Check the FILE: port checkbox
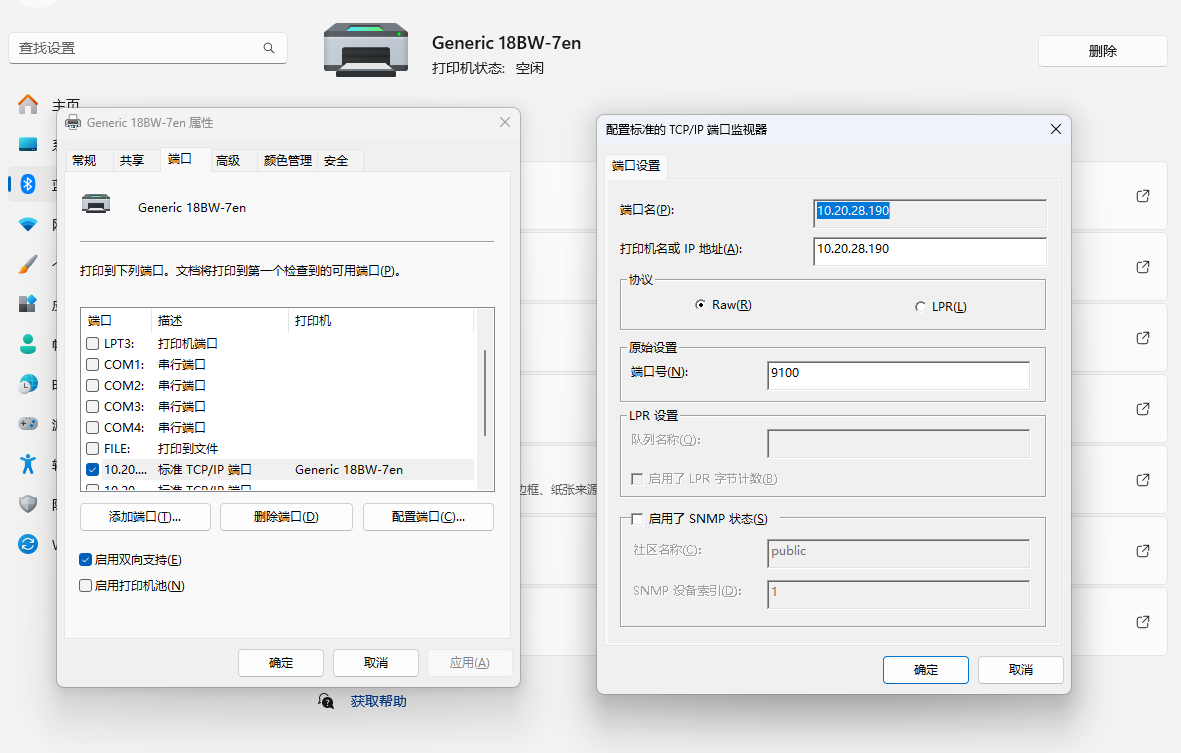The height and width of the screenshot is (753, 1181). pos(93,449)
